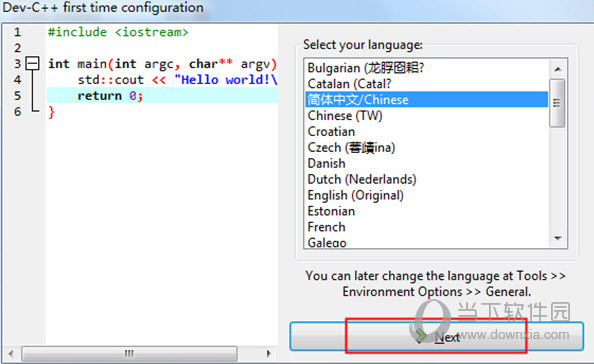Select Catalan in the language list

point(427,84)
